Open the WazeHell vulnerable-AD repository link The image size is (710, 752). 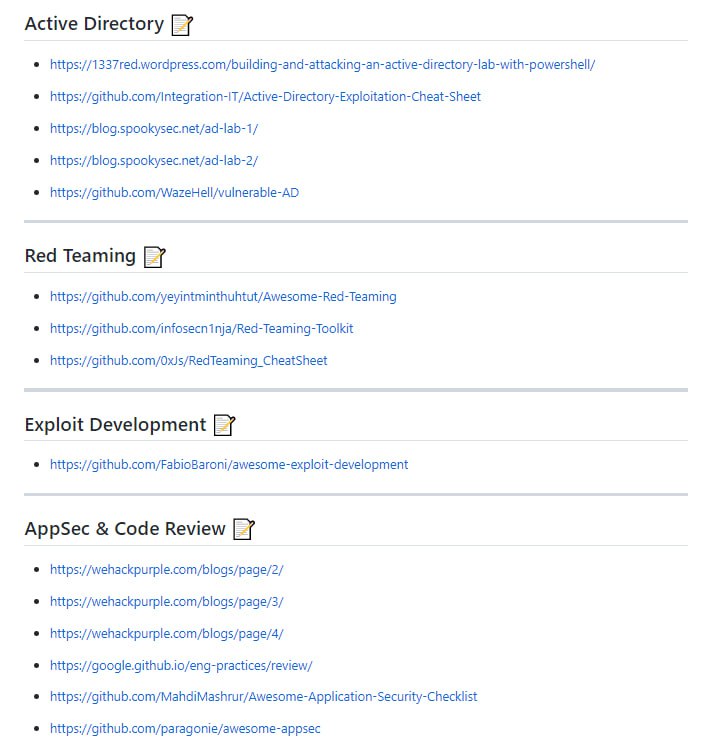coord(174,193)
